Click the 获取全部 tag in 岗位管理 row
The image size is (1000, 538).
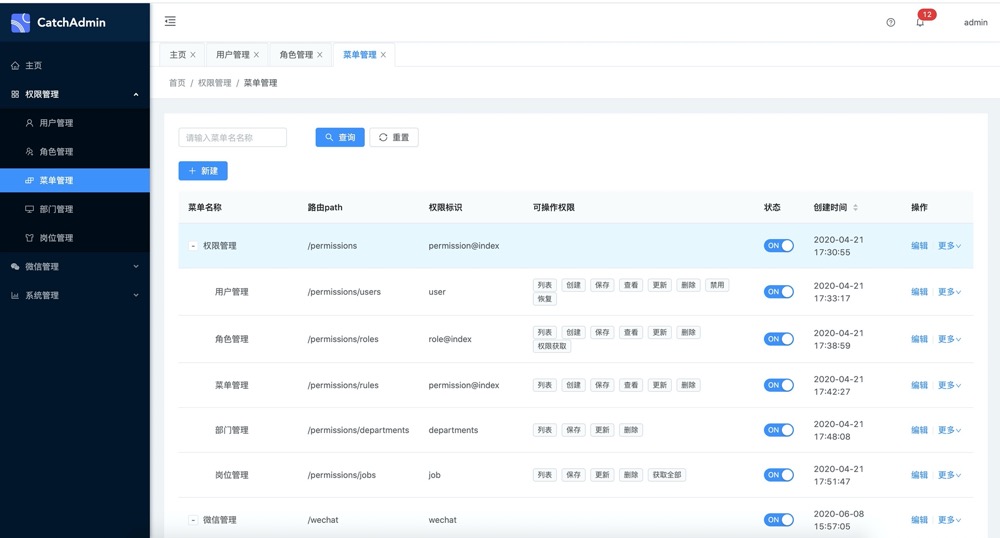[666, 475]
